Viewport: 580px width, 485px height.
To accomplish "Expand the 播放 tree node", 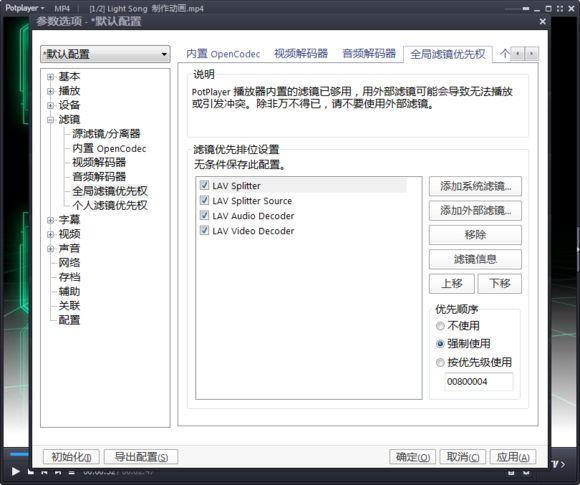I will point(51,91).
